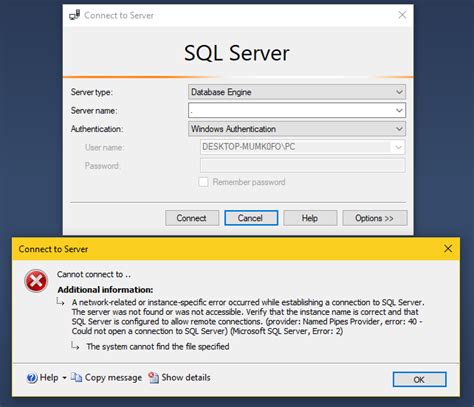474x407 pixels.
Task: Click the Password field
Action: (x=303, y=165)
